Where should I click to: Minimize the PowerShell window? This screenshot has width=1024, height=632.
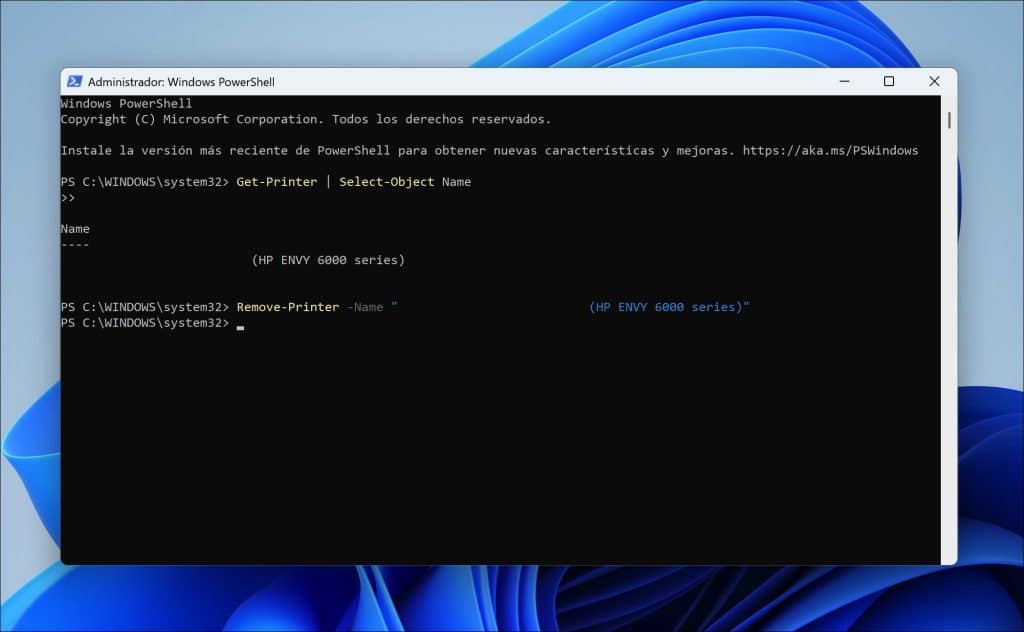point(844,82)
